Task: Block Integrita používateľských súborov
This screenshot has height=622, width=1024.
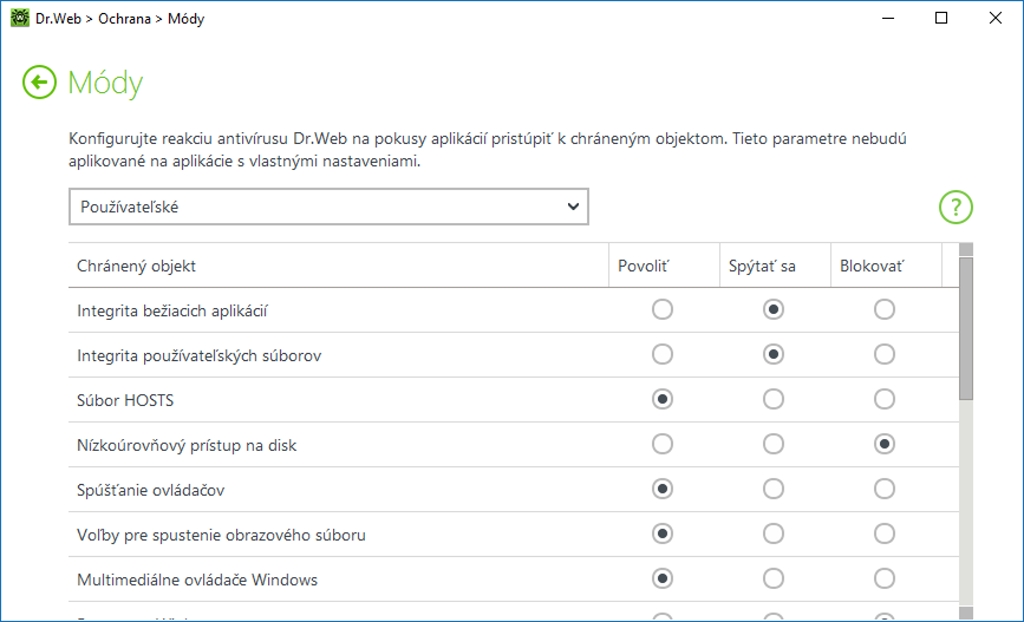Action: coord(884,355)
